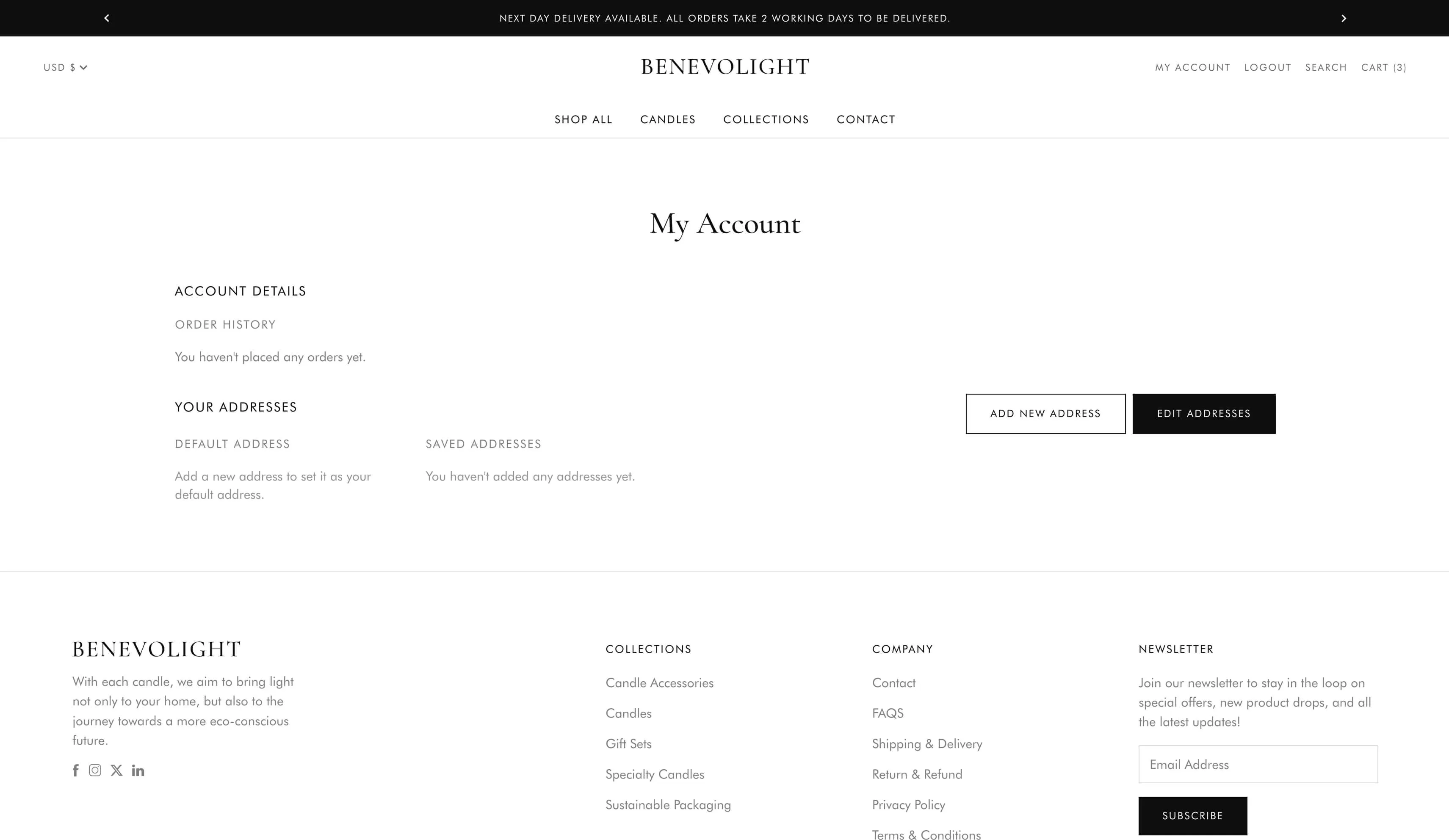The width and height of the screenshot is (1449, 840).
Task: Focus the newsletter Email Address field
Action: [1258, 765]
